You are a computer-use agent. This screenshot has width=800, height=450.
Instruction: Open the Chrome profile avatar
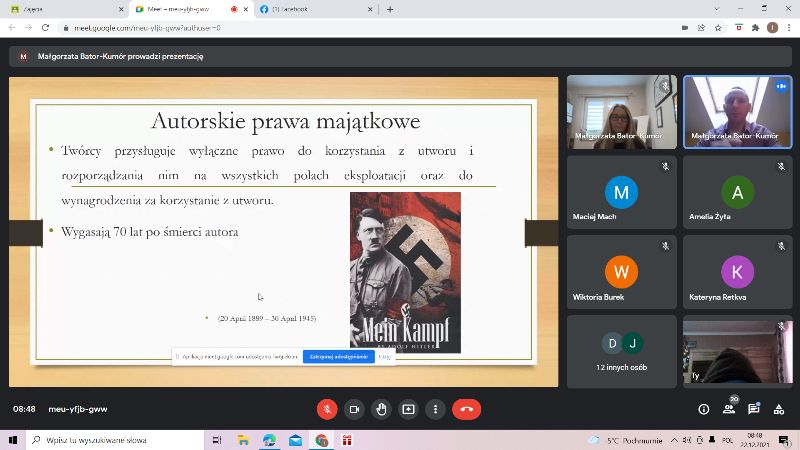[x=772, y=28]
